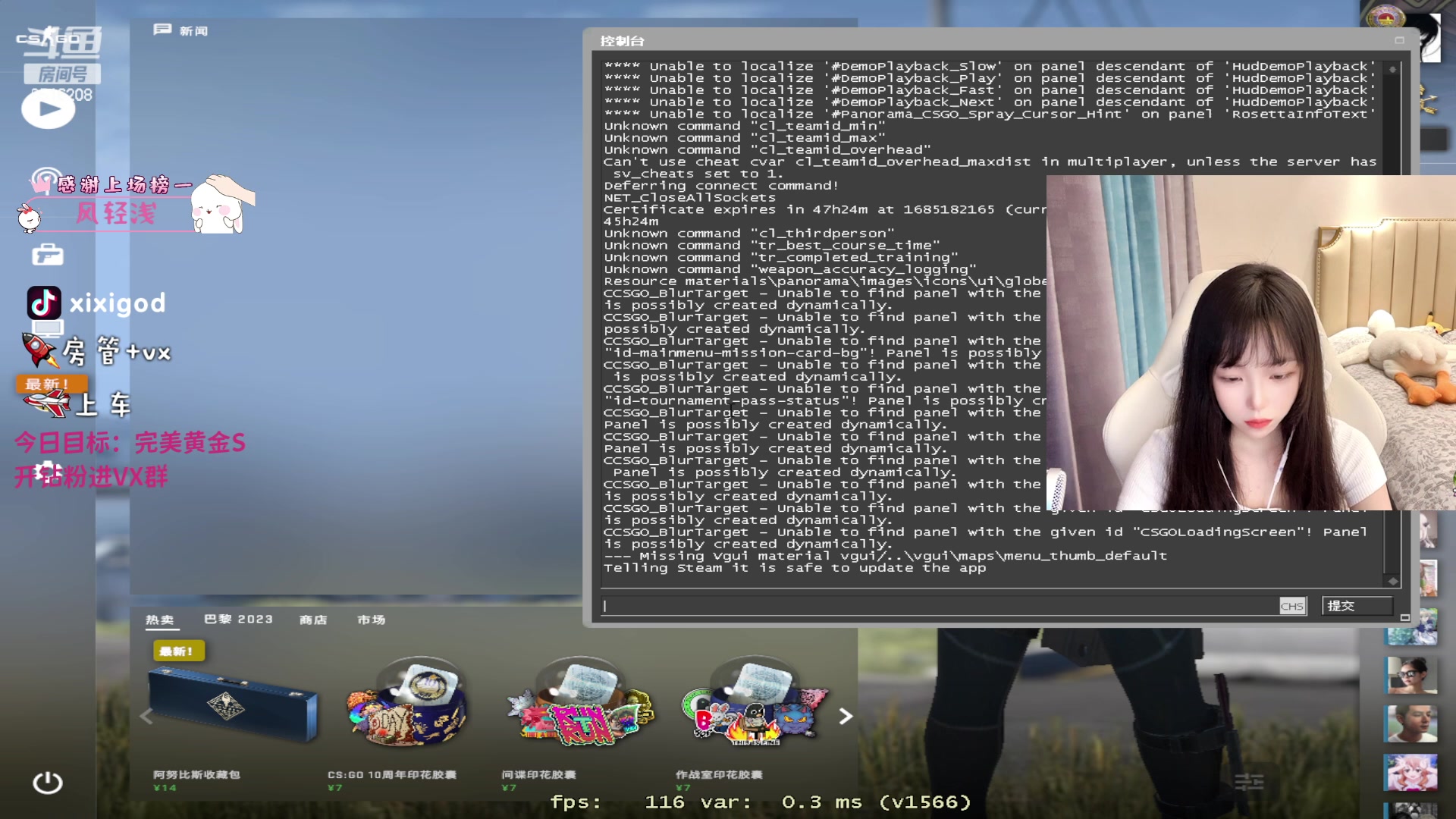Click the fps counter readout at bottom
The image size is (1456, 819).
(x=761, y=802)
